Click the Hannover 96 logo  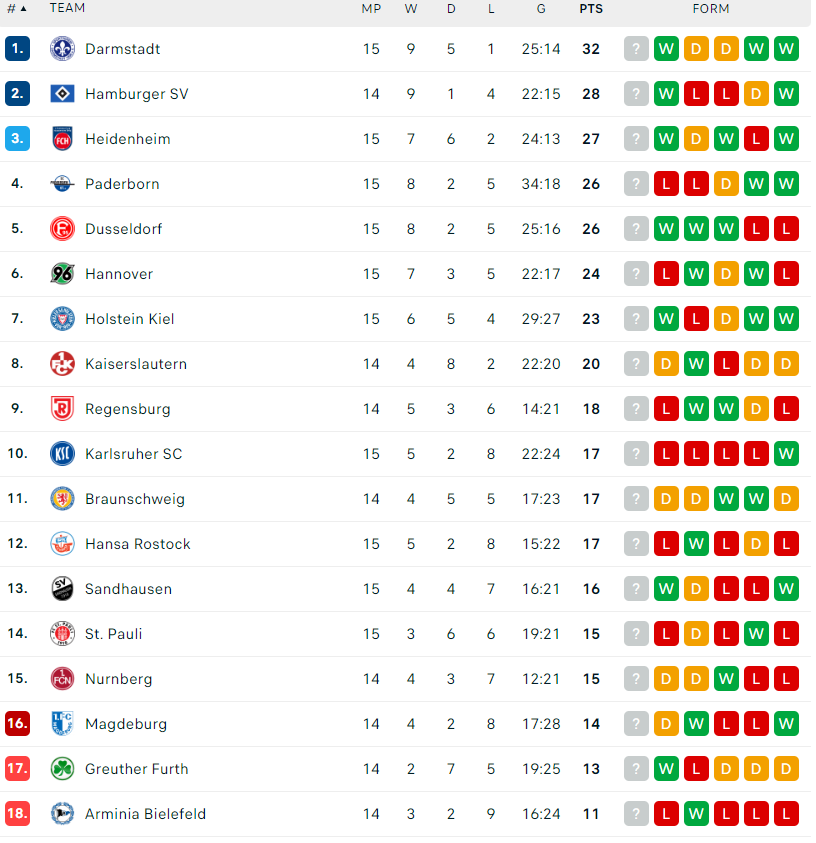(62, 274)
